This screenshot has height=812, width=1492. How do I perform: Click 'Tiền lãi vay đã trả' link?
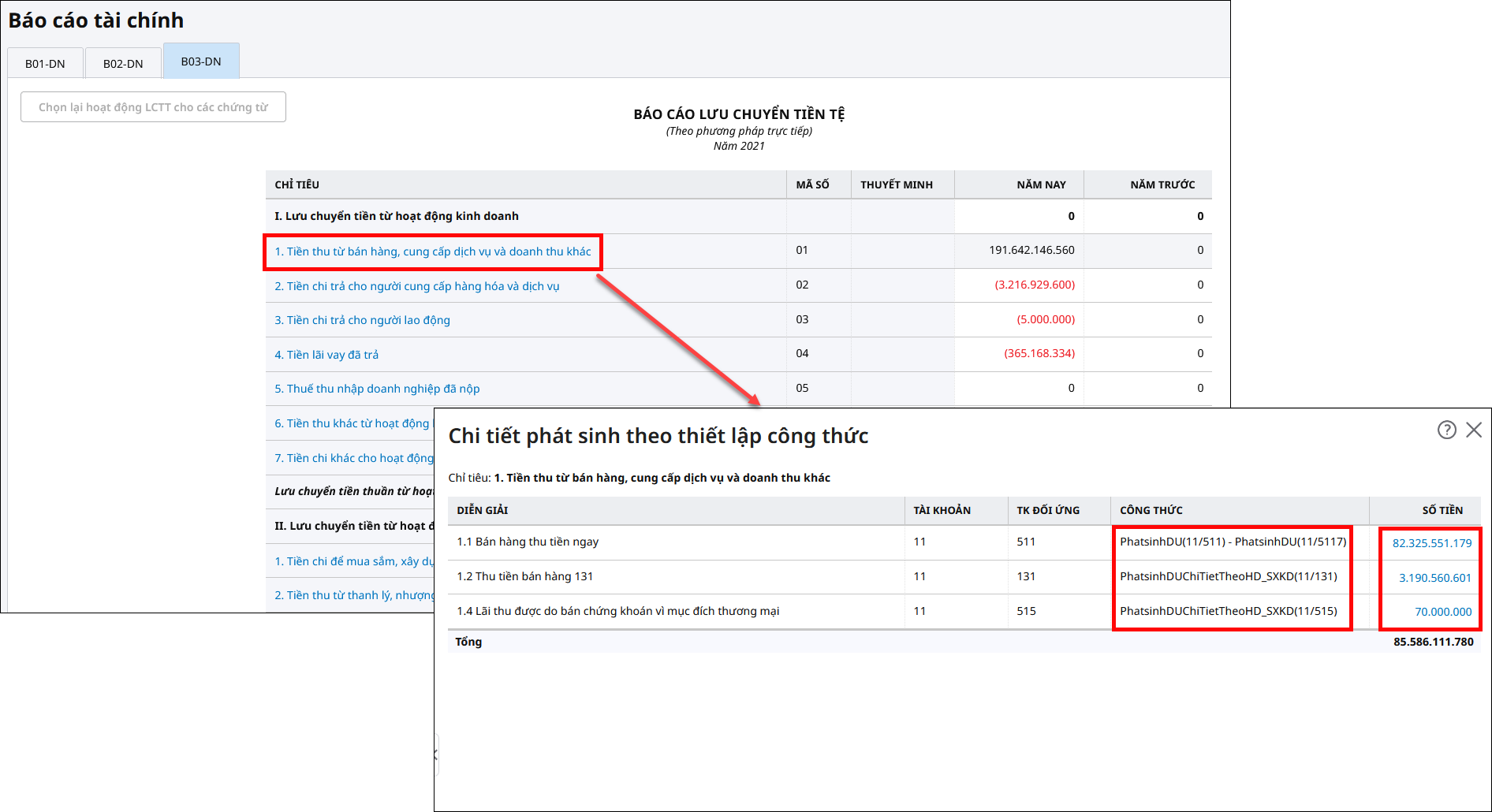click(326, 355)
